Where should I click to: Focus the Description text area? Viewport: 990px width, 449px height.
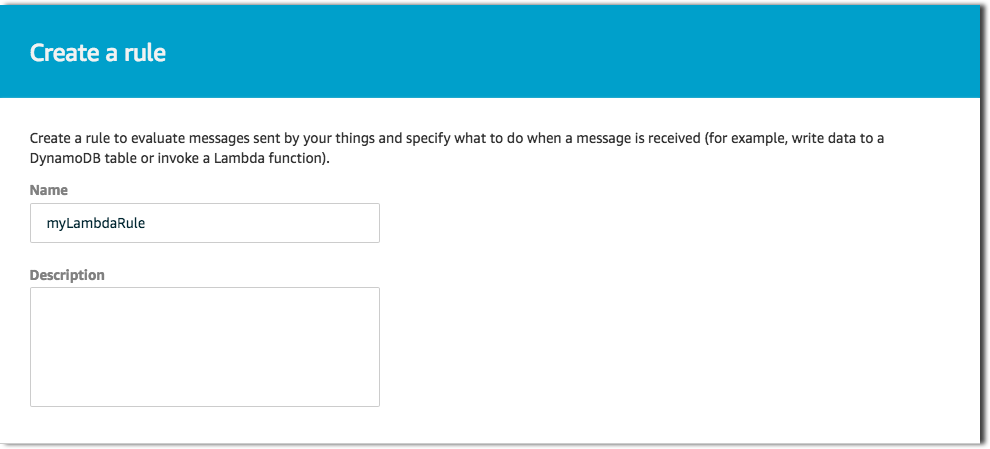tap(205, 347)
